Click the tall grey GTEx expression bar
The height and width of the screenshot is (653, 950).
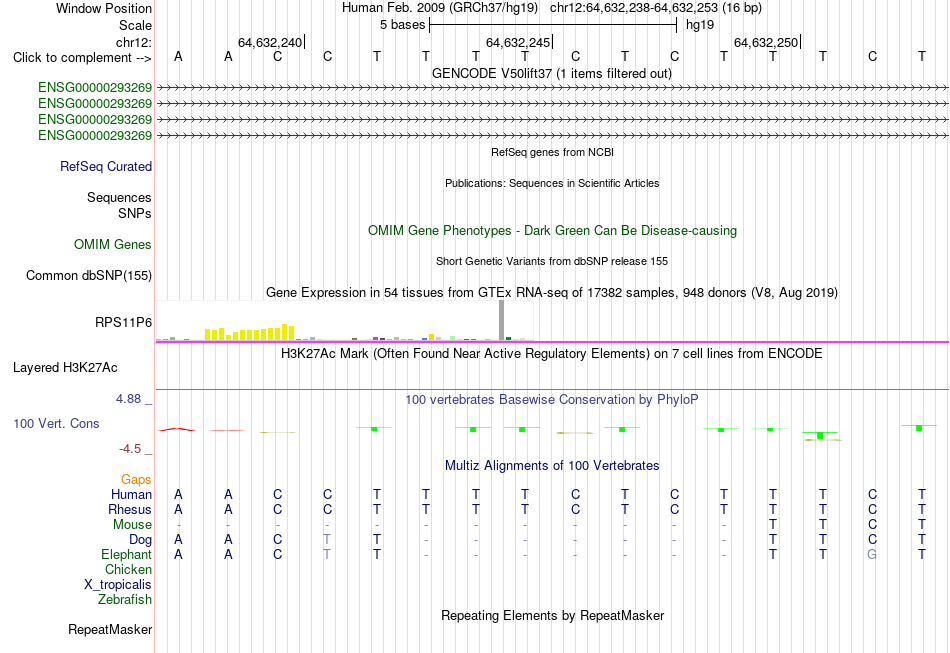coord(501,320)
